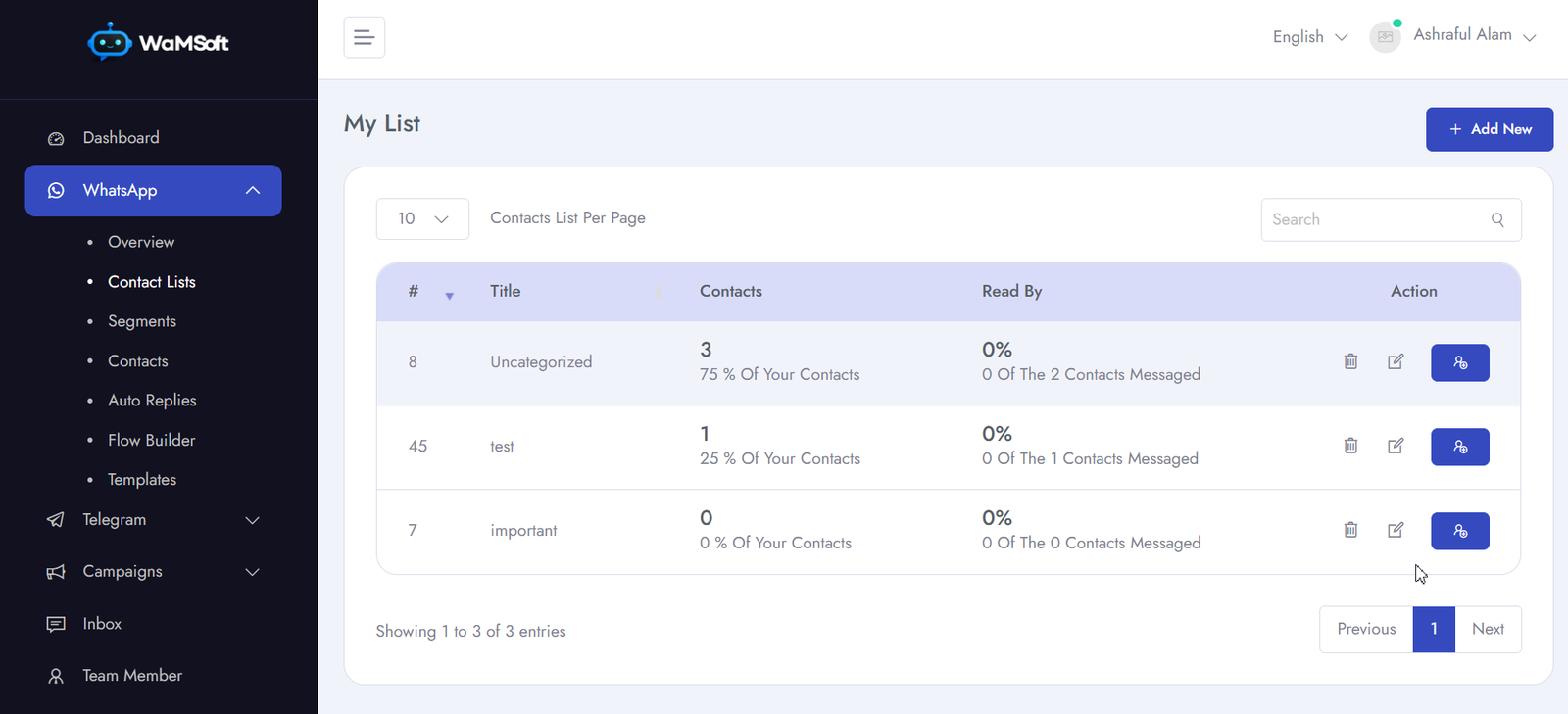
Task: Open the English language dropdown
Action: pyautogui.click(x=1310, y=37)
